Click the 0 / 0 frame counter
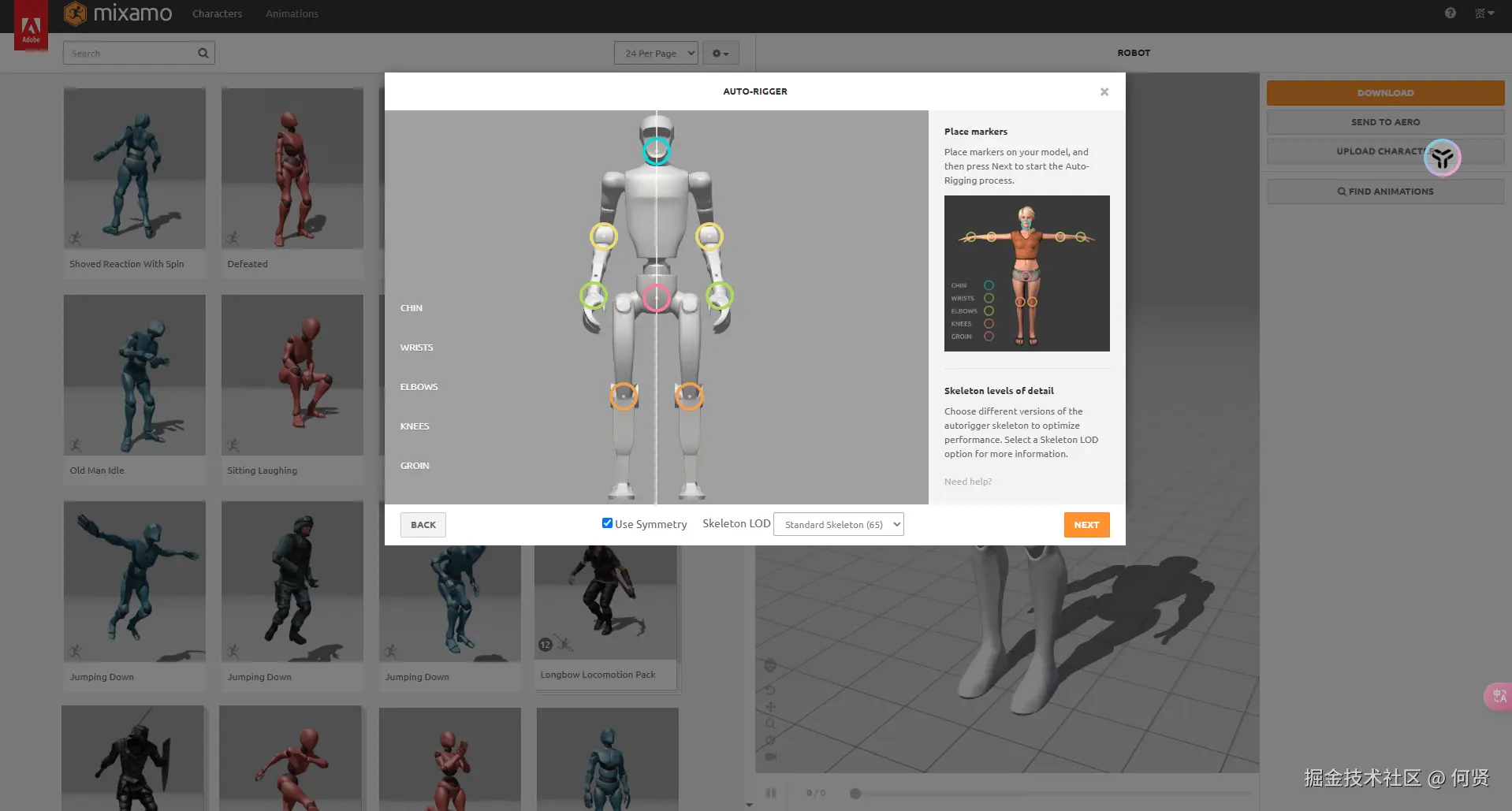This screenshot has height=811, width=1512. (x=816, y=793)
